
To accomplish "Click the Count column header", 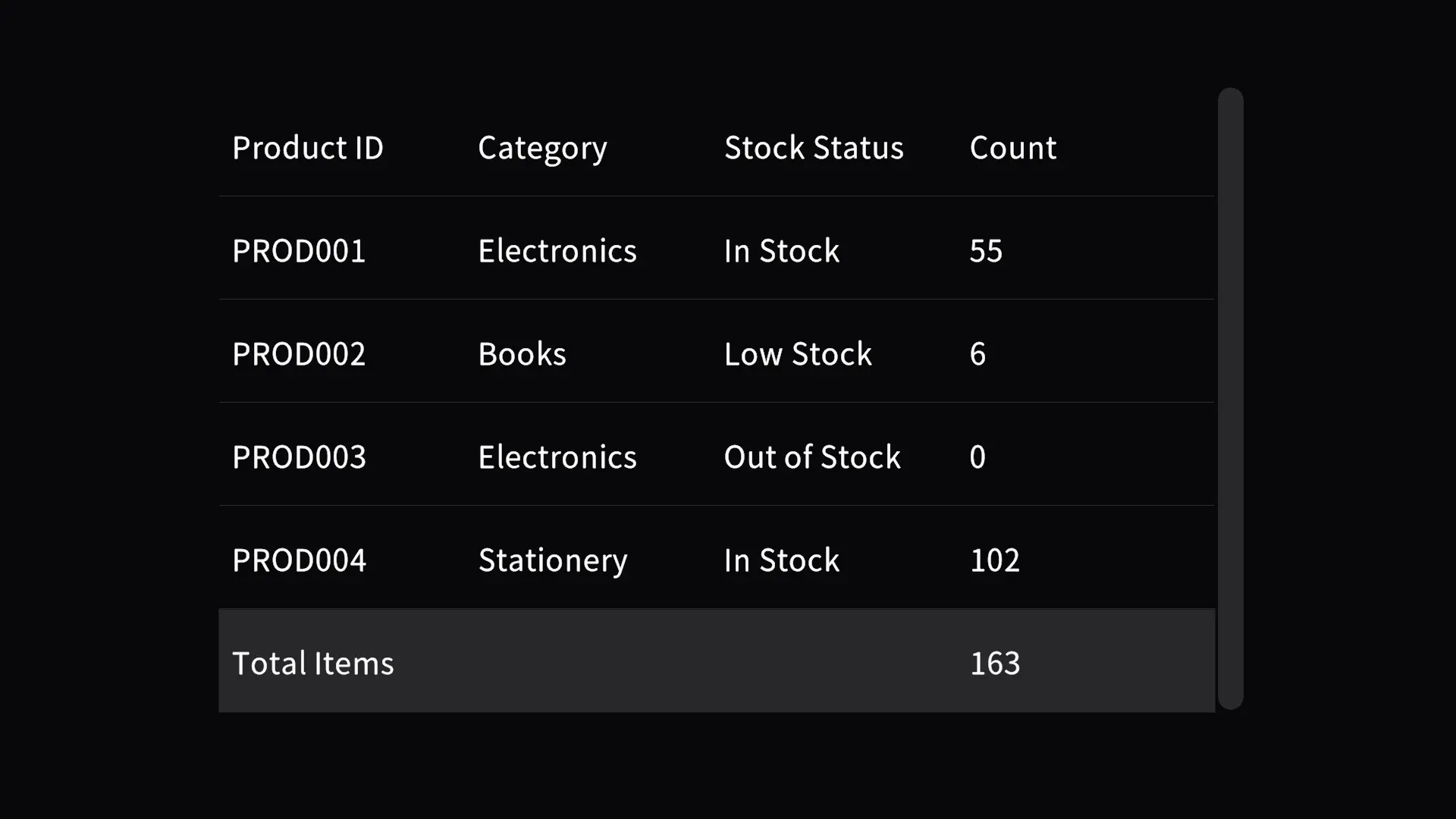I will (x=1012, y=147).
